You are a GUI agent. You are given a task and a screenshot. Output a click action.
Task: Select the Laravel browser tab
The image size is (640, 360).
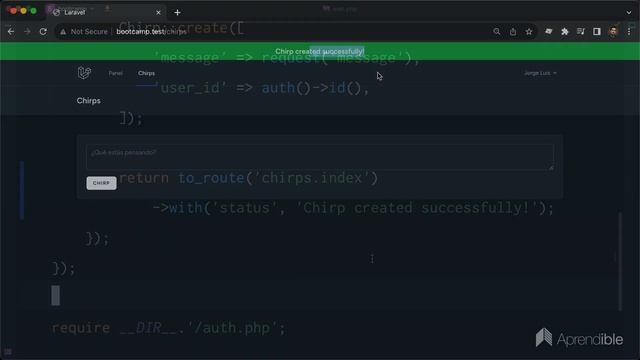107,13
